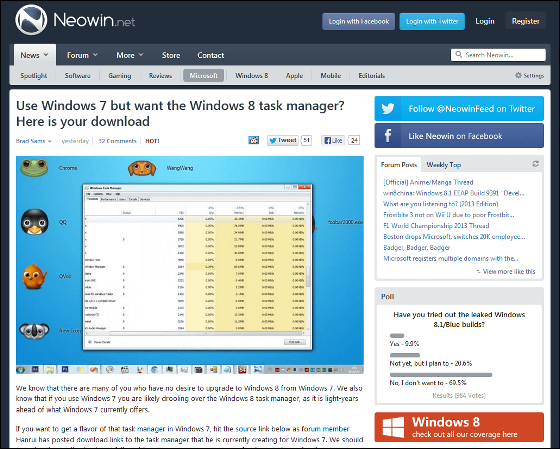Click the QQ penguin icon in screenshot

click(34, 222)
